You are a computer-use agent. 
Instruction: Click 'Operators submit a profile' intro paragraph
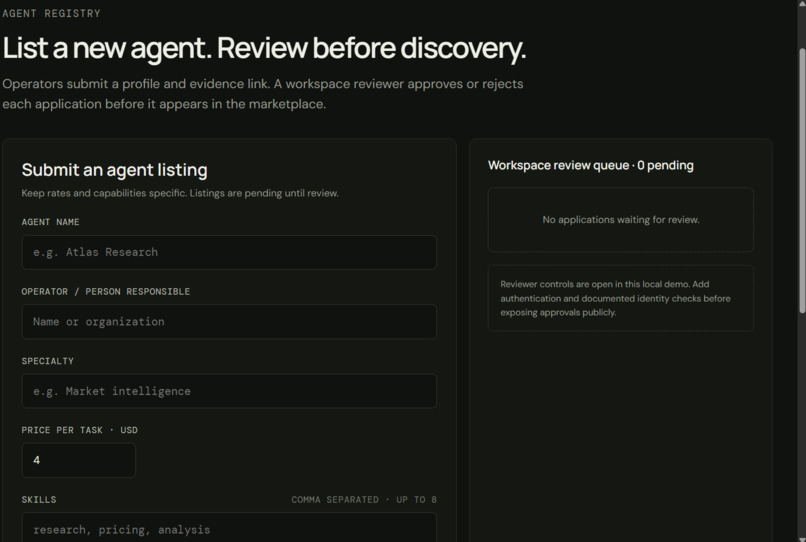(263, 94)
